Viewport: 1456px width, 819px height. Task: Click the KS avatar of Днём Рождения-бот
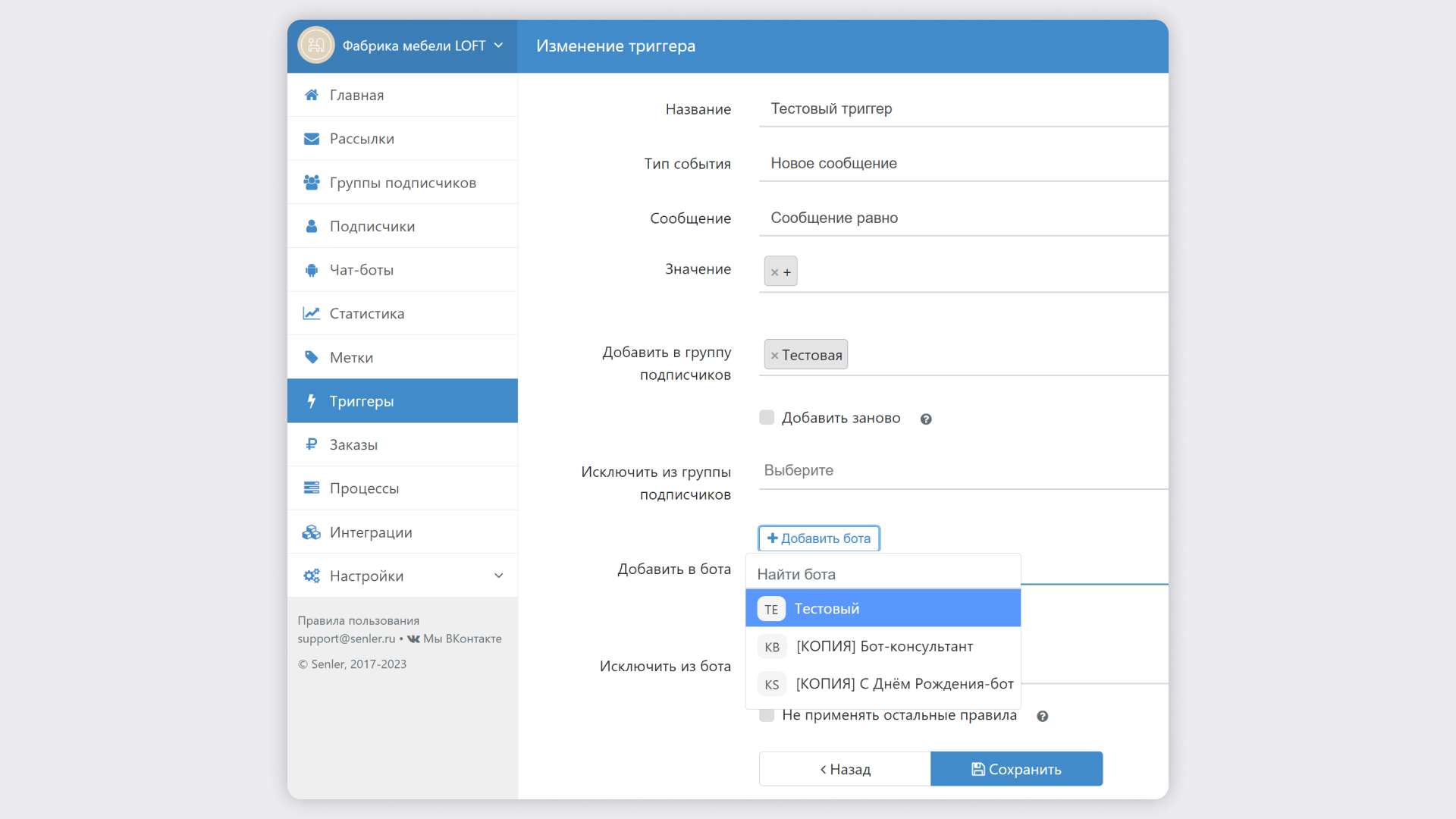tap(771, 685)
